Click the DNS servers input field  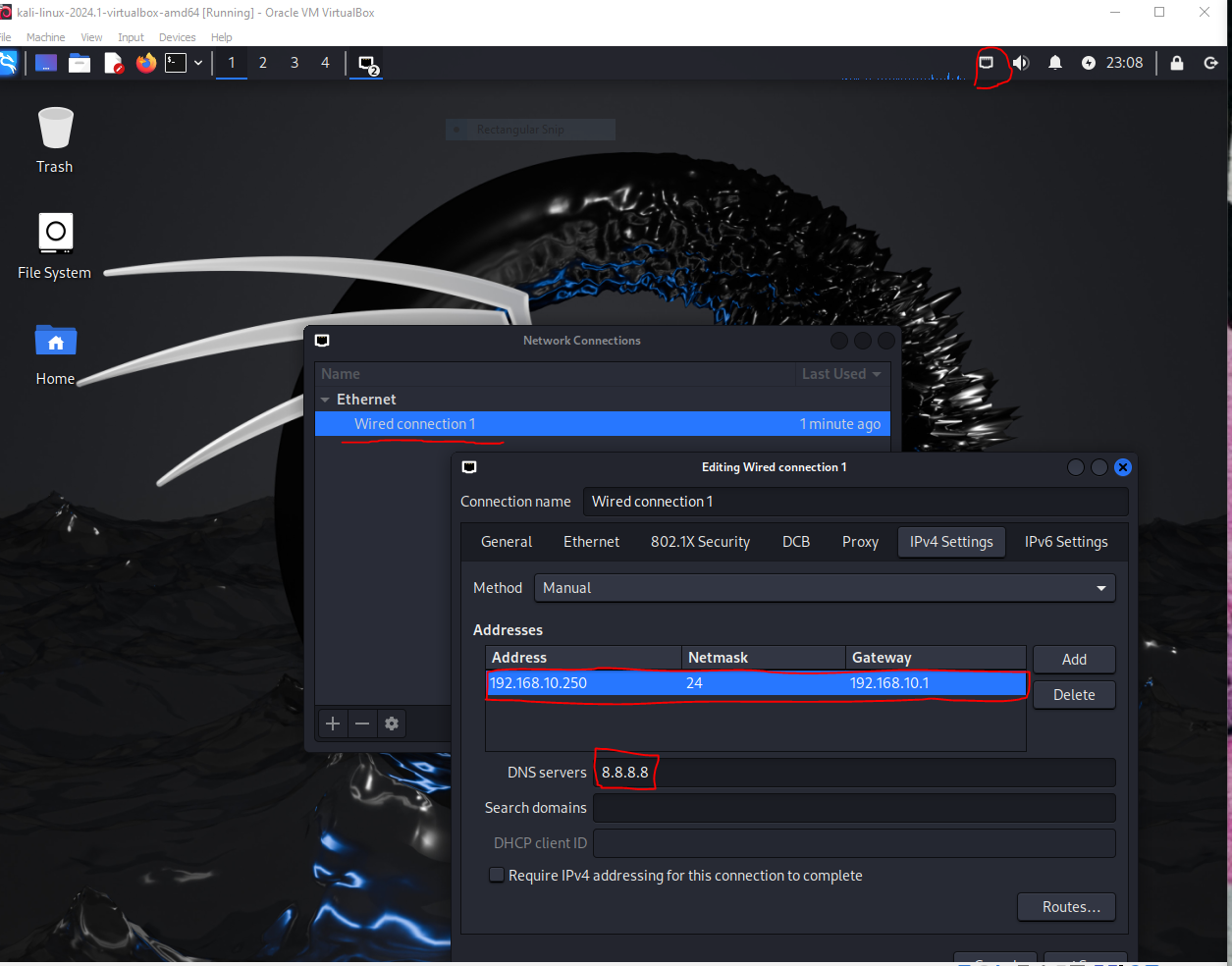coord(854,773)
